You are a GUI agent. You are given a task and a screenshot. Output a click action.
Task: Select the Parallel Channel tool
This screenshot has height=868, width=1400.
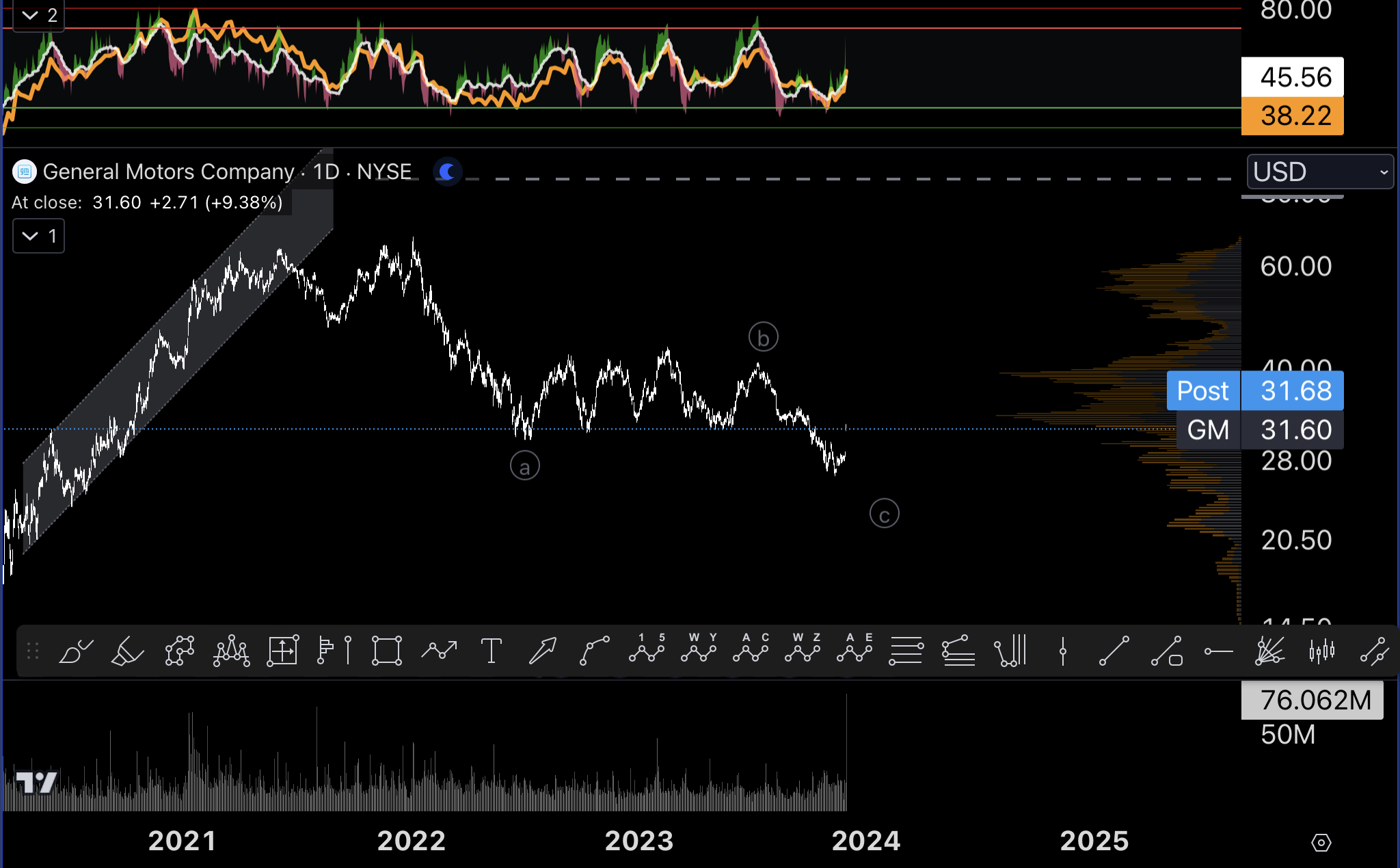click(1374, 651)
